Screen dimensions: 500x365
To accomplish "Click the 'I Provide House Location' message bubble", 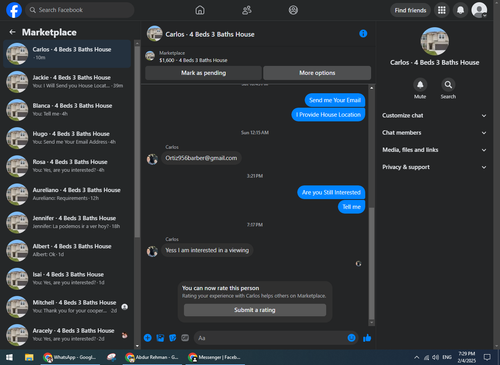I will (x=328, y=115).
